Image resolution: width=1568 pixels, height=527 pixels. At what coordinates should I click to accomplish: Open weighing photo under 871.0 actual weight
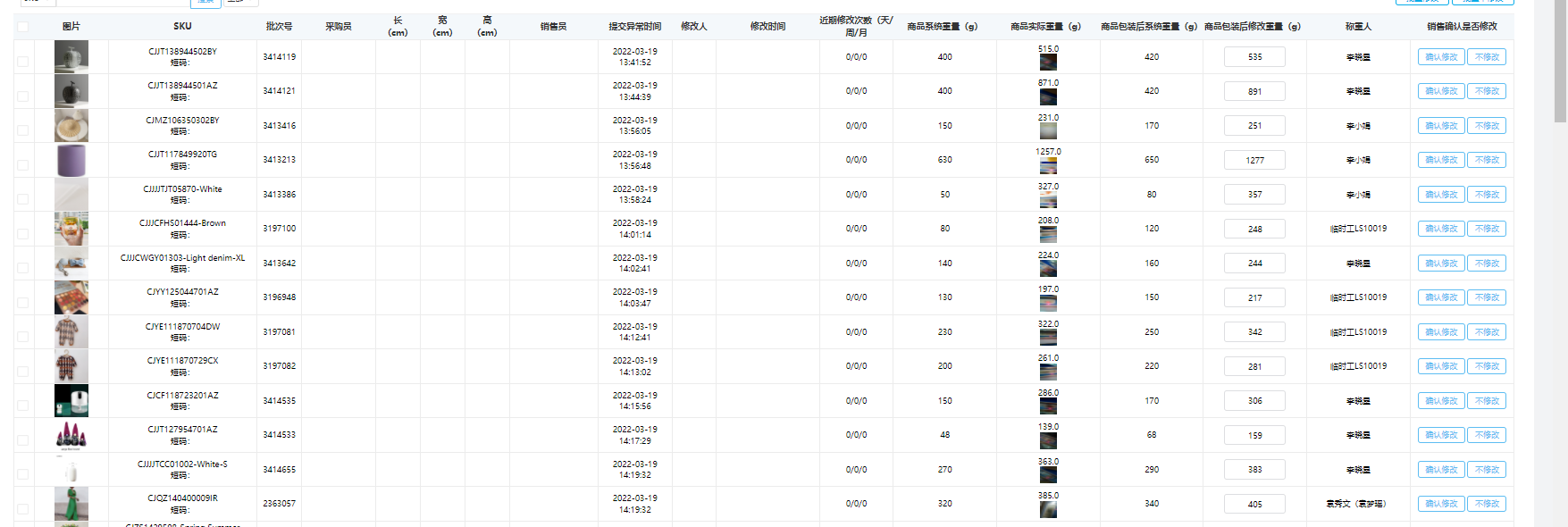(1048, 96)
